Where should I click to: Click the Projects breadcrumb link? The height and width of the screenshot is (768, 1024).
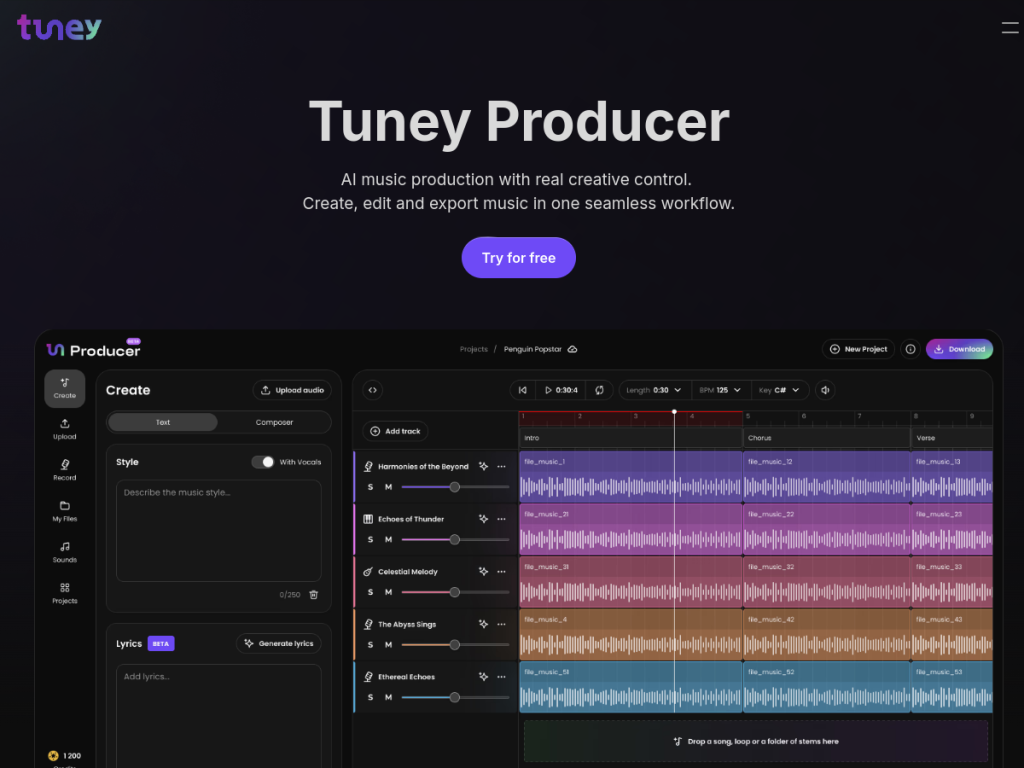(473, 349)
